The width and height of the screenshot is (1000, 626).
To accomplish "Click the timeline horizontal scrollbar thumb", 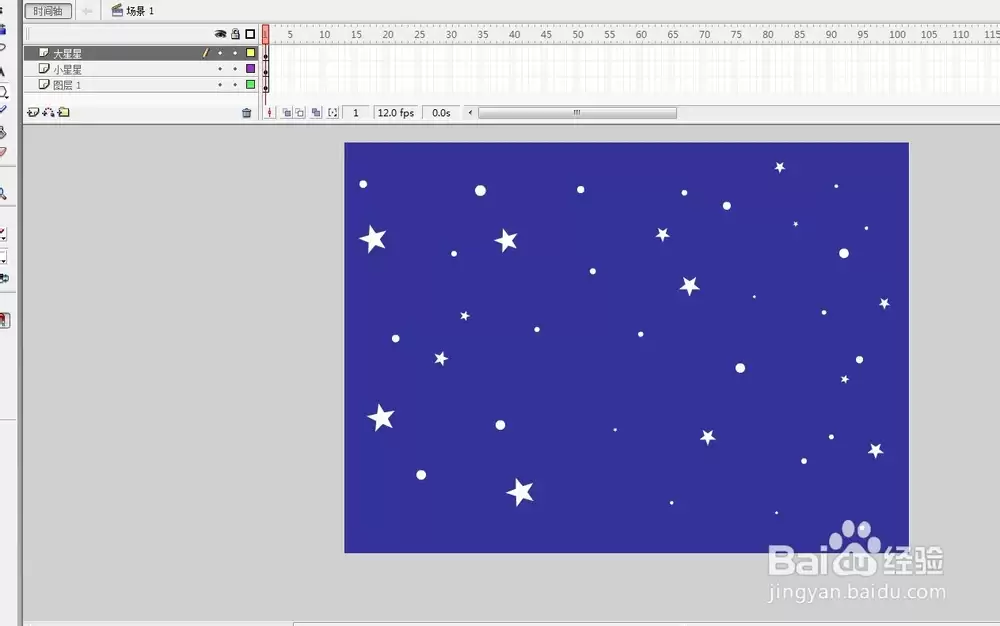I will tap(577, 113).
